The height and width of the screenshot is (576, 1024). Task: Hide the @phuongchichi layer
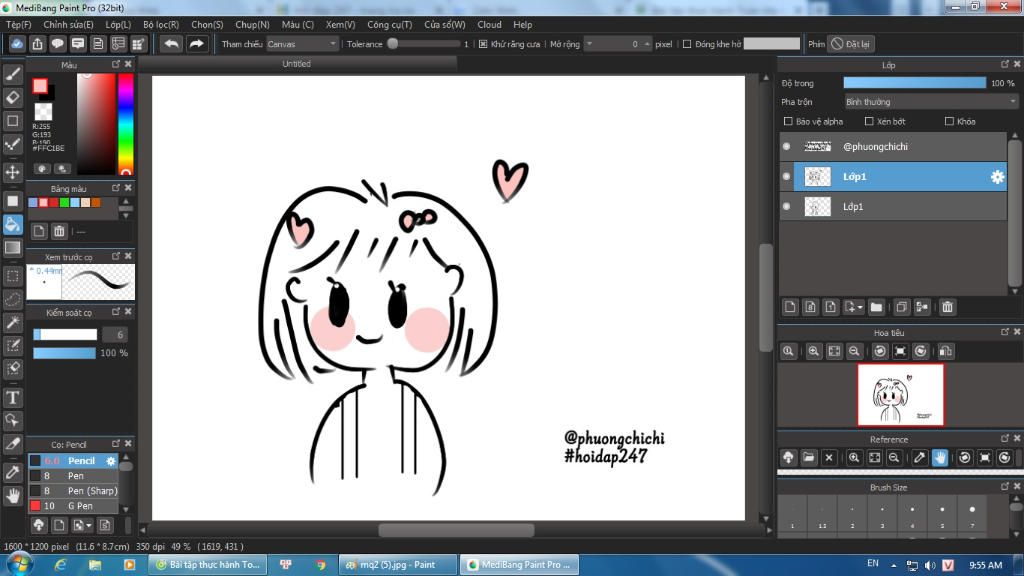pos(787,146)
